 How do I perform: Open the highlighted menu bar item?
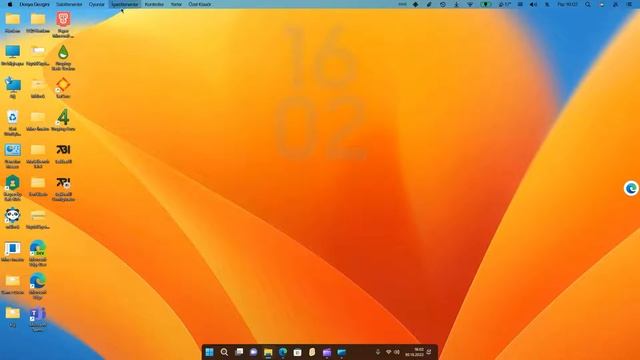click(x=124, y=4)
